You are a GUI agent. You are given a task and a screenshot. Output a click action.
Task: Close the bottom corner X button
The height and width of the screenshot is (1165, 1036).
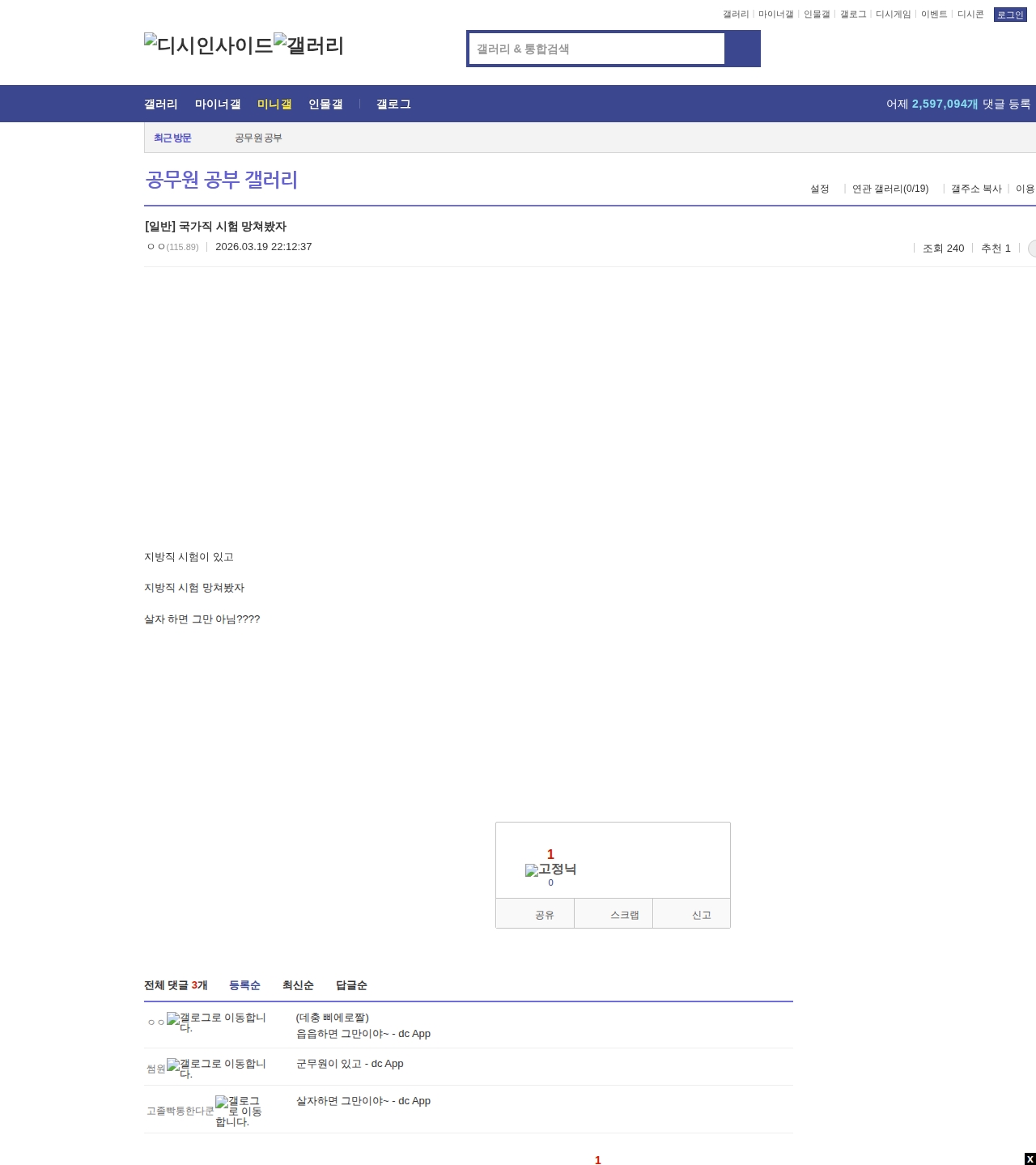[1030, 1159]
